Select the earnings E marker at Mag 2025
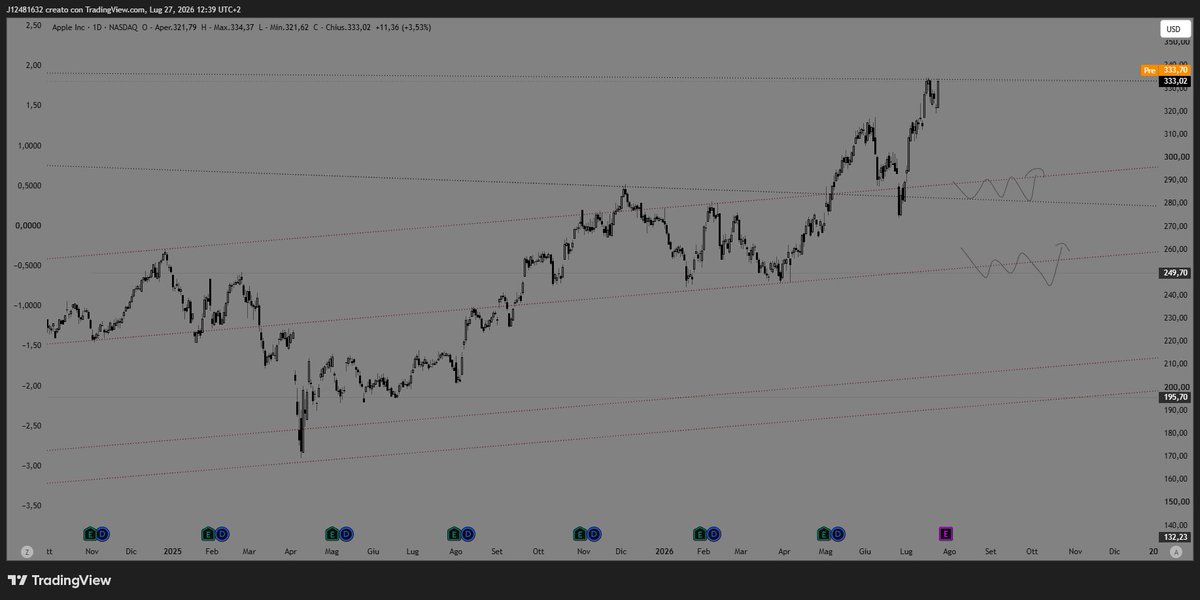 click(x=332, y=532)
